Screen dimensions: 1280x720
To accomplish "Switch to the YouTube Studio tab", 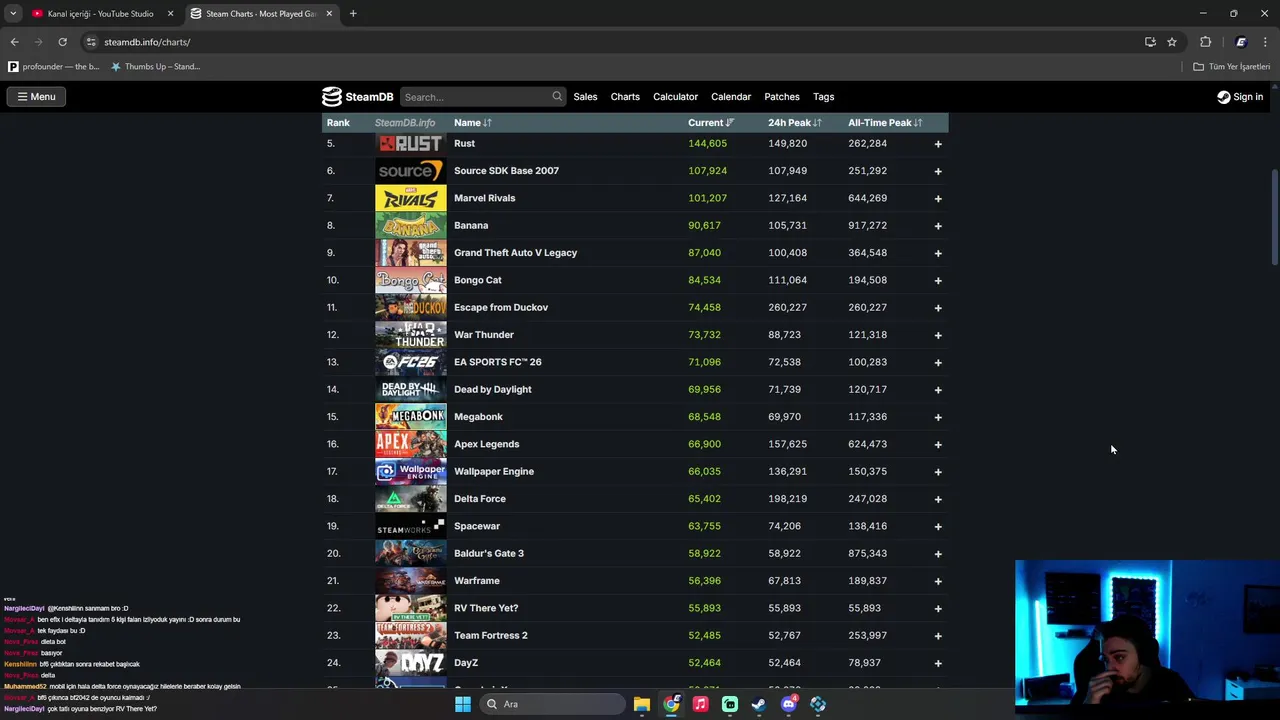I will coord(100,14).
